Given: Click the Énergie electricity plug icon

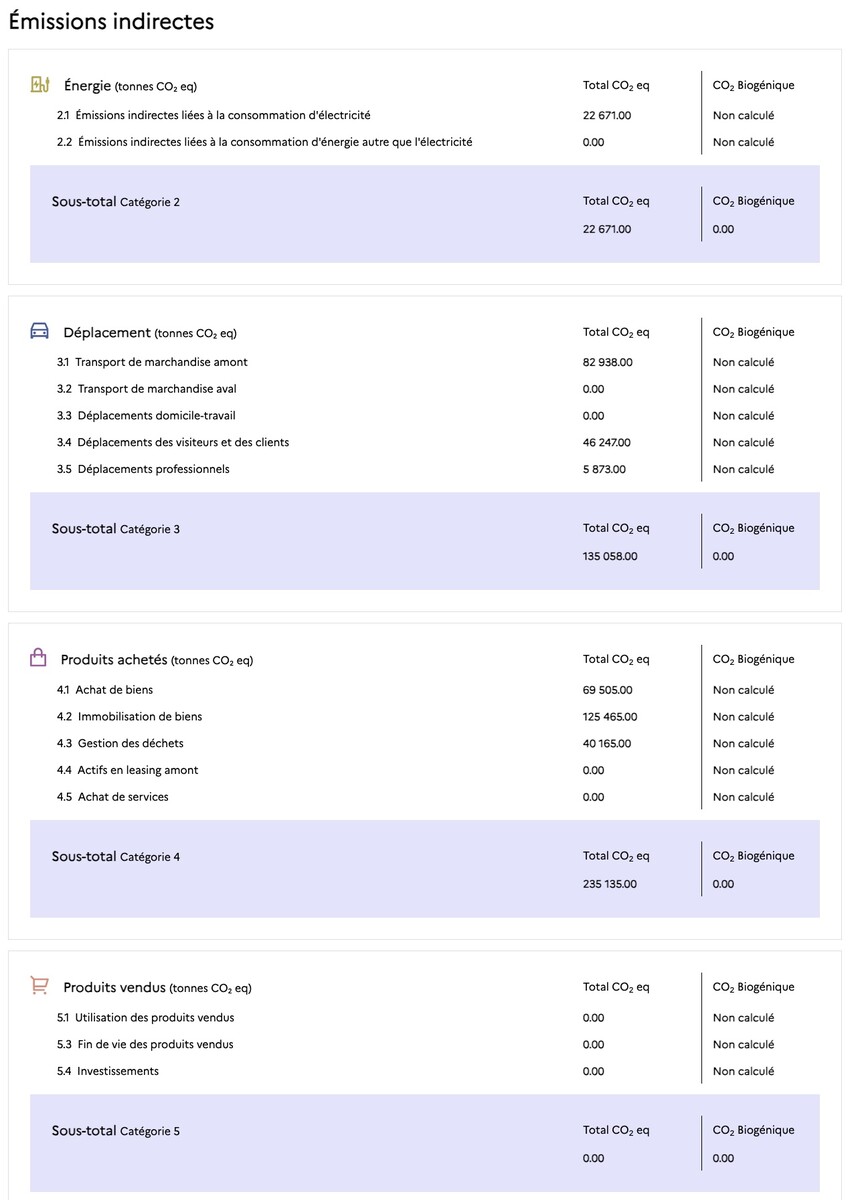Looking at the screenshot, I should pyautogui.click(x=40, y=85).
